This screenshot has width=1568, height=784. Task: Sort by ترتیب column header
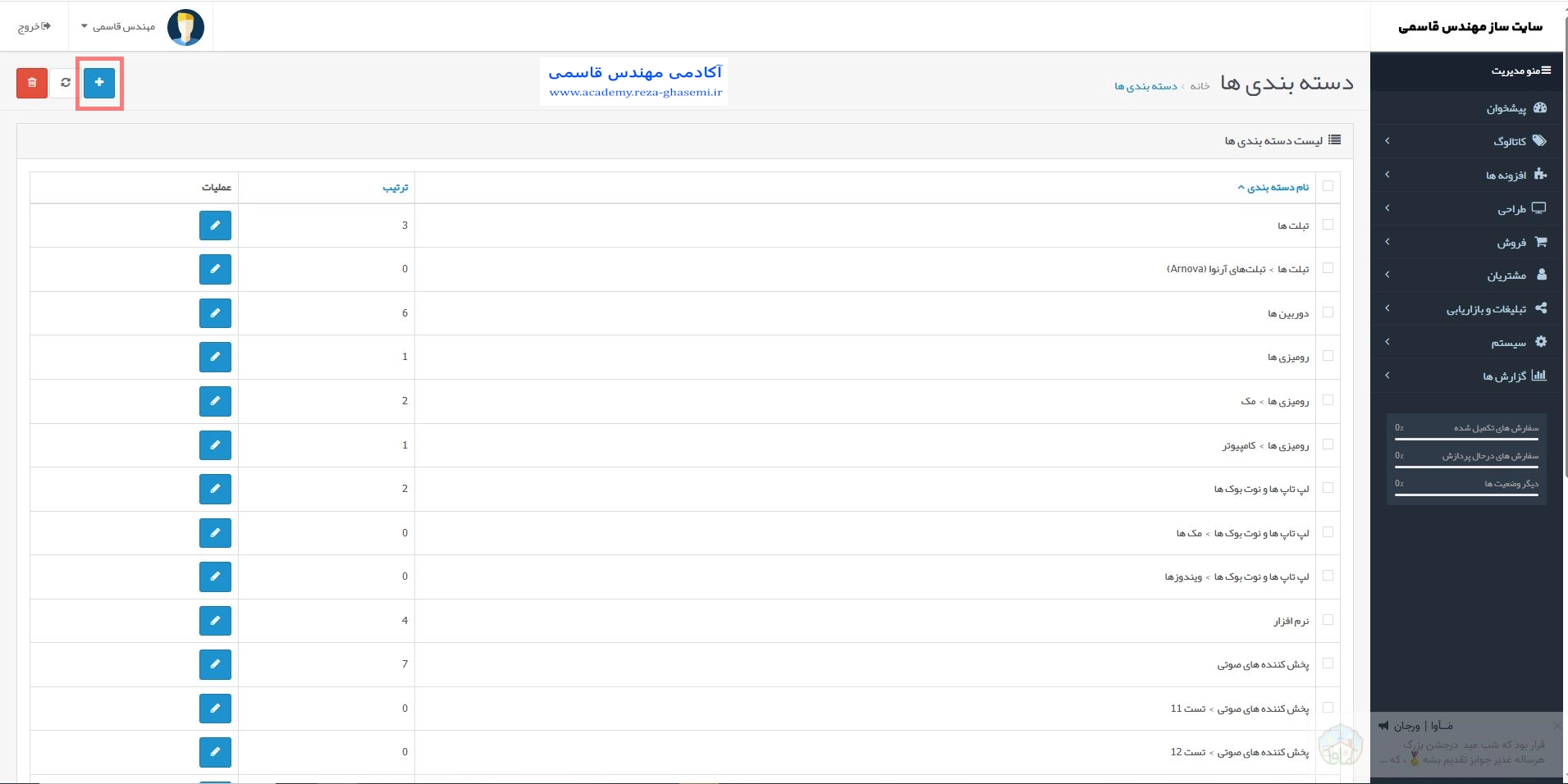[395, 188]
